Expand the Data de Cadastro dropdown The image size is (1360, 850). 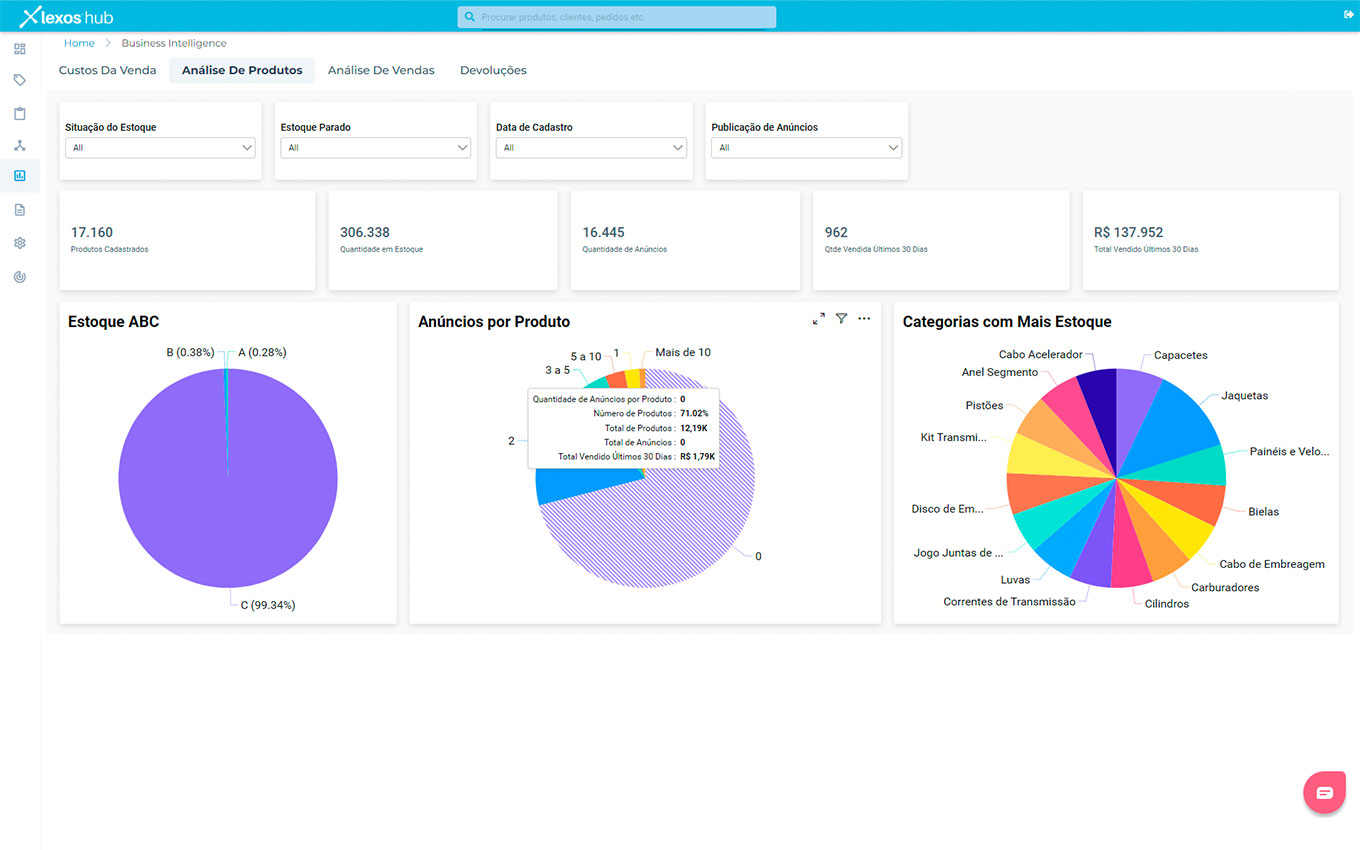(x=591, y=148)
